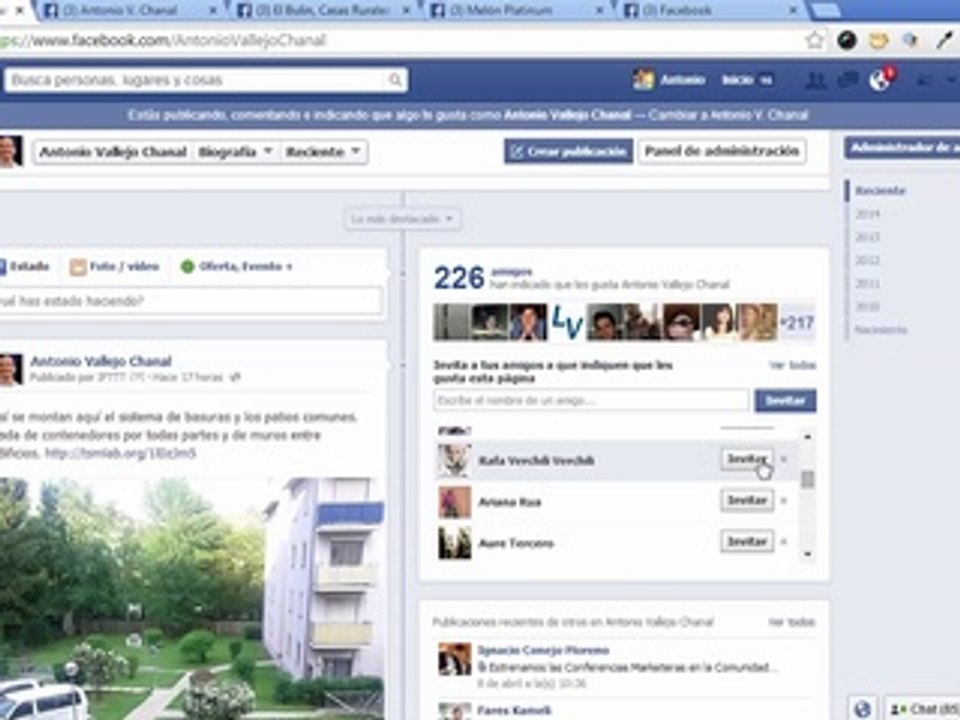Screen dimensions: 960x720
Task: Open Ignacio Conejo Moreno avatar
Action: point(454,659)
